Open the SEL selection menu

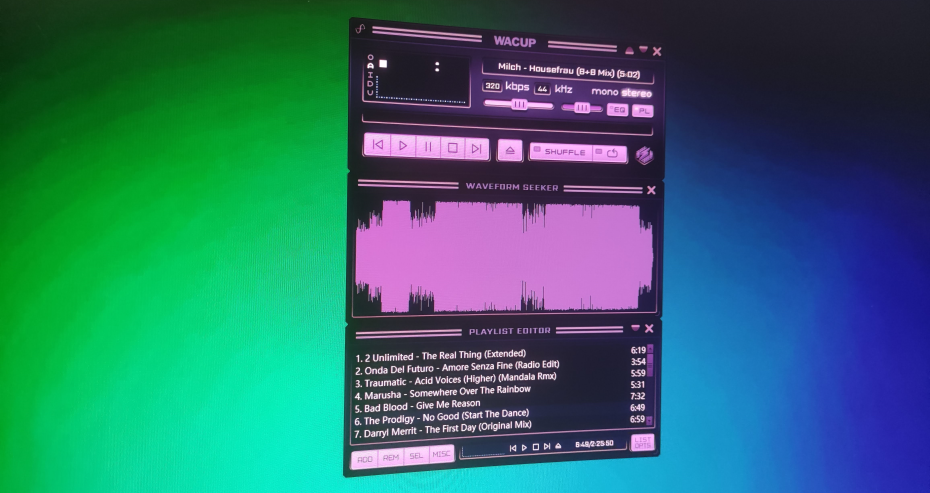pos(416,456)
